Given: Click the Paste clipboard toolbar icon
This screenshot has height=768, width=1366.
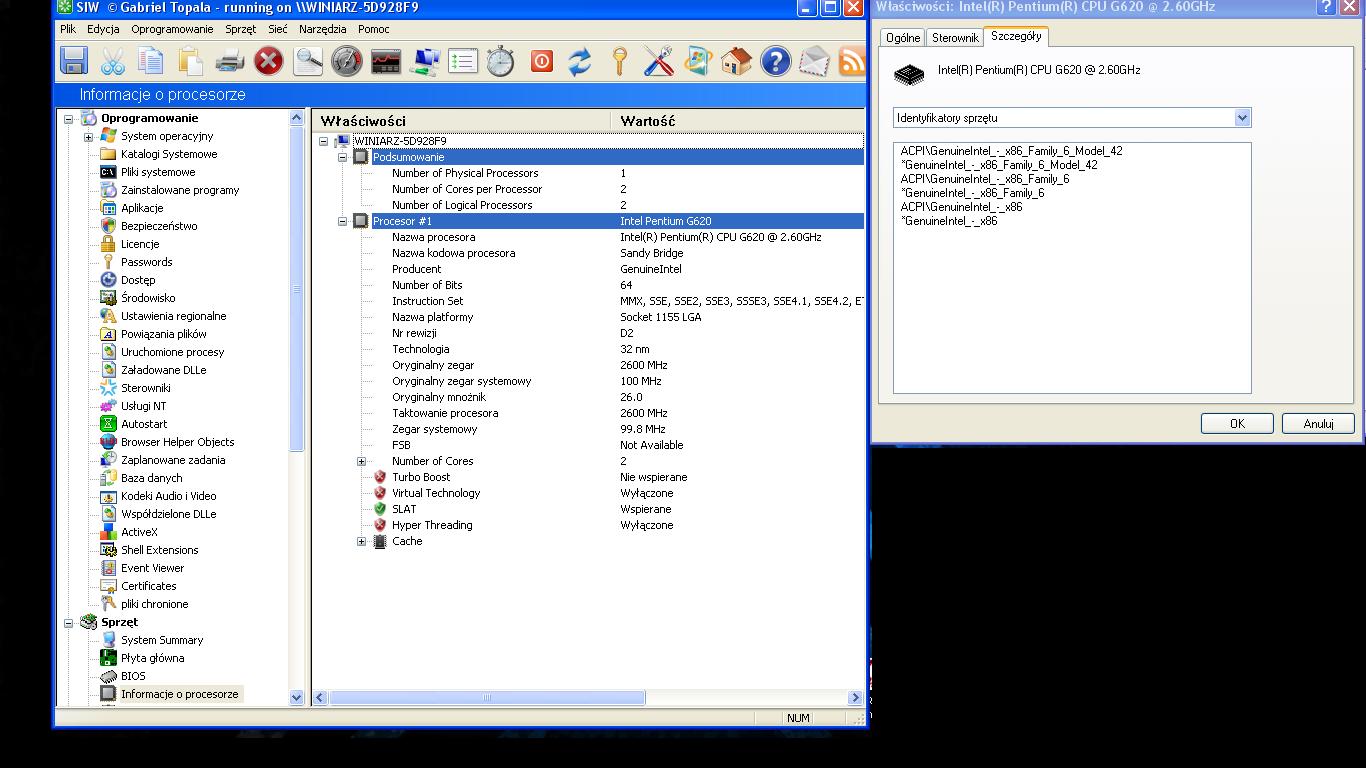Looking at the screenshot, I should [x=190, y=62].
